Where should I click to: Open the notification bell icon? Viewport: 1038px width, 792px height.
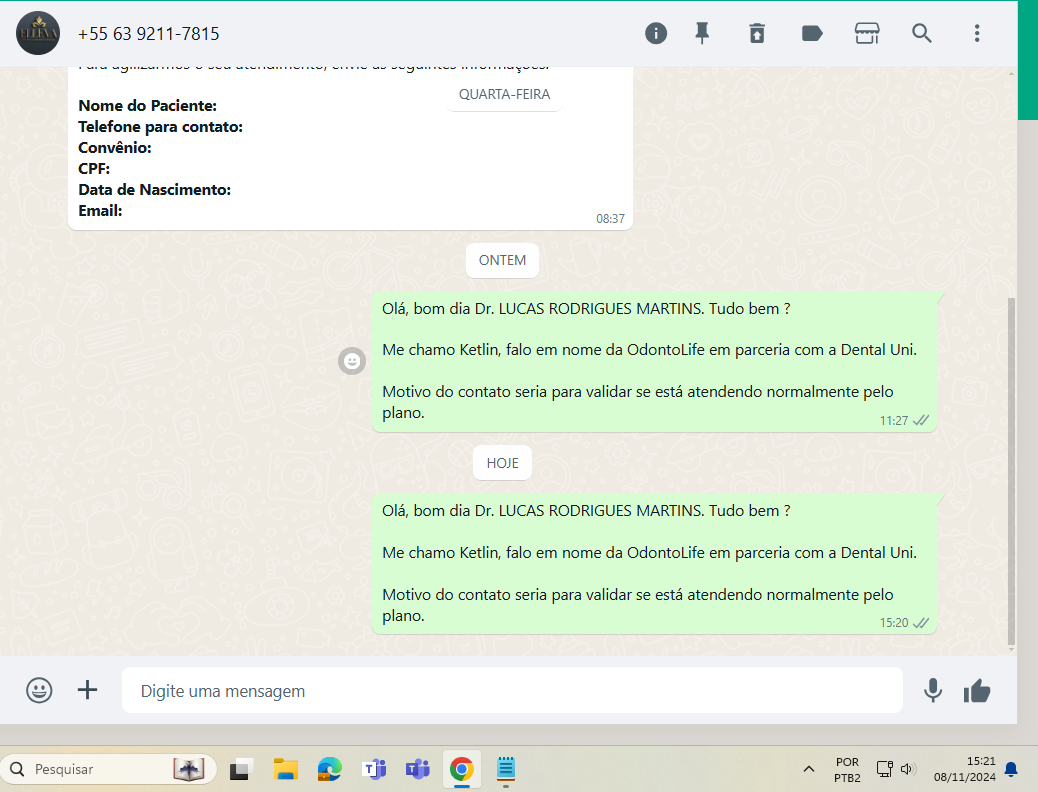(x=1011, y=769)
